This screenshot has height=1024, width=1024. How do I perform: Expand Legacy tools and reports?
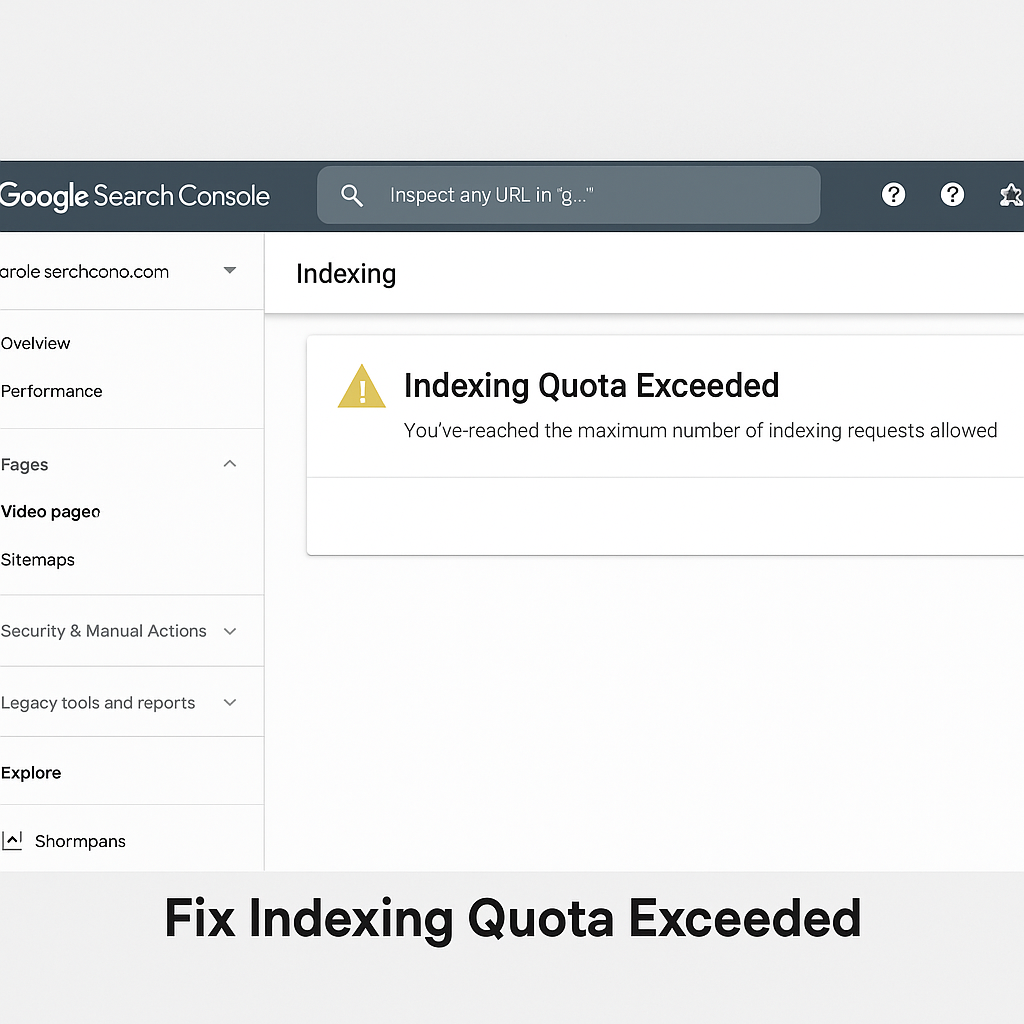point(229,702)
